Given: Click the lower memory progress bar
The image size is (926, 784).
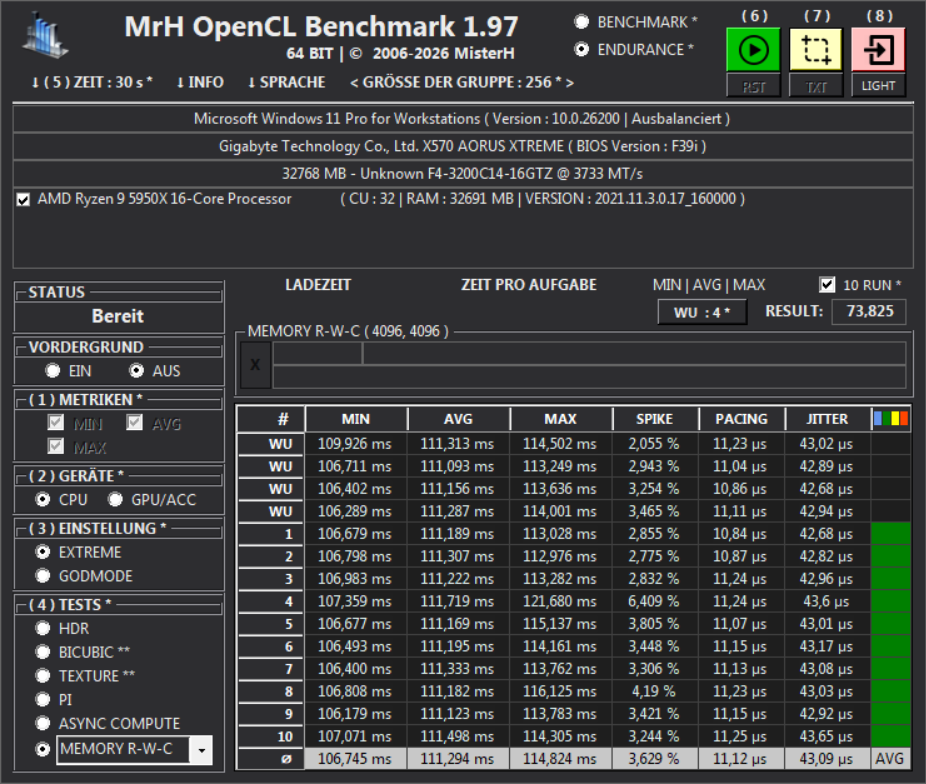Looking at the screenshot, I should click(589, 377).
